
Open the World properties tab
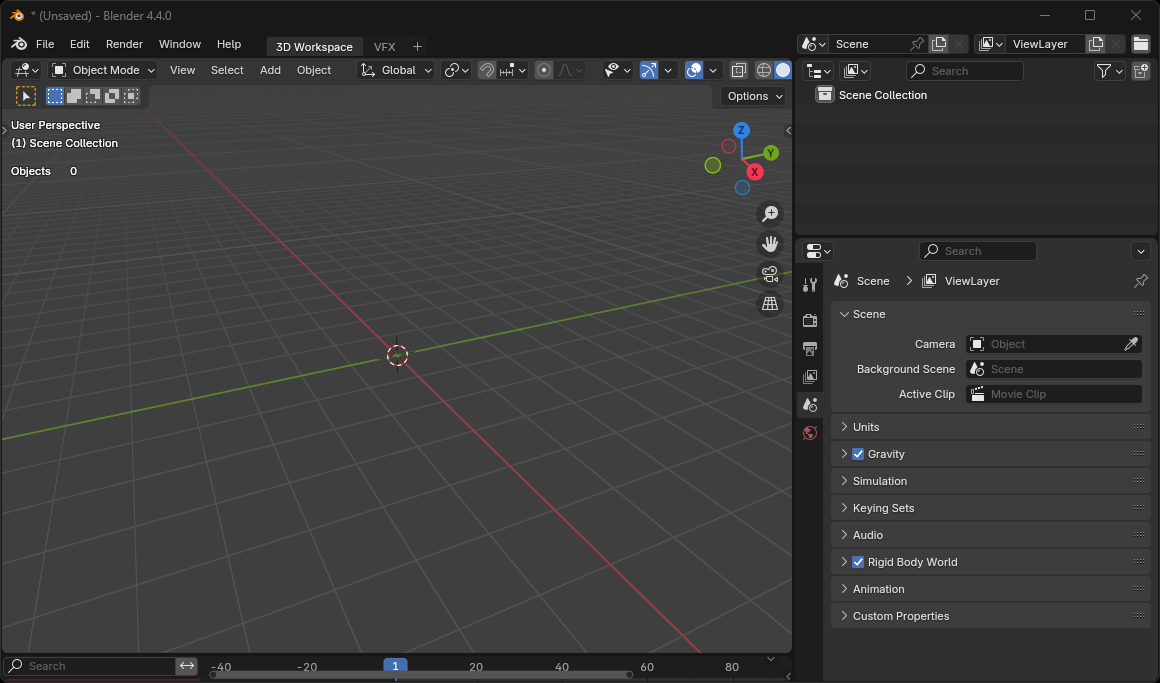coord(810,433)
